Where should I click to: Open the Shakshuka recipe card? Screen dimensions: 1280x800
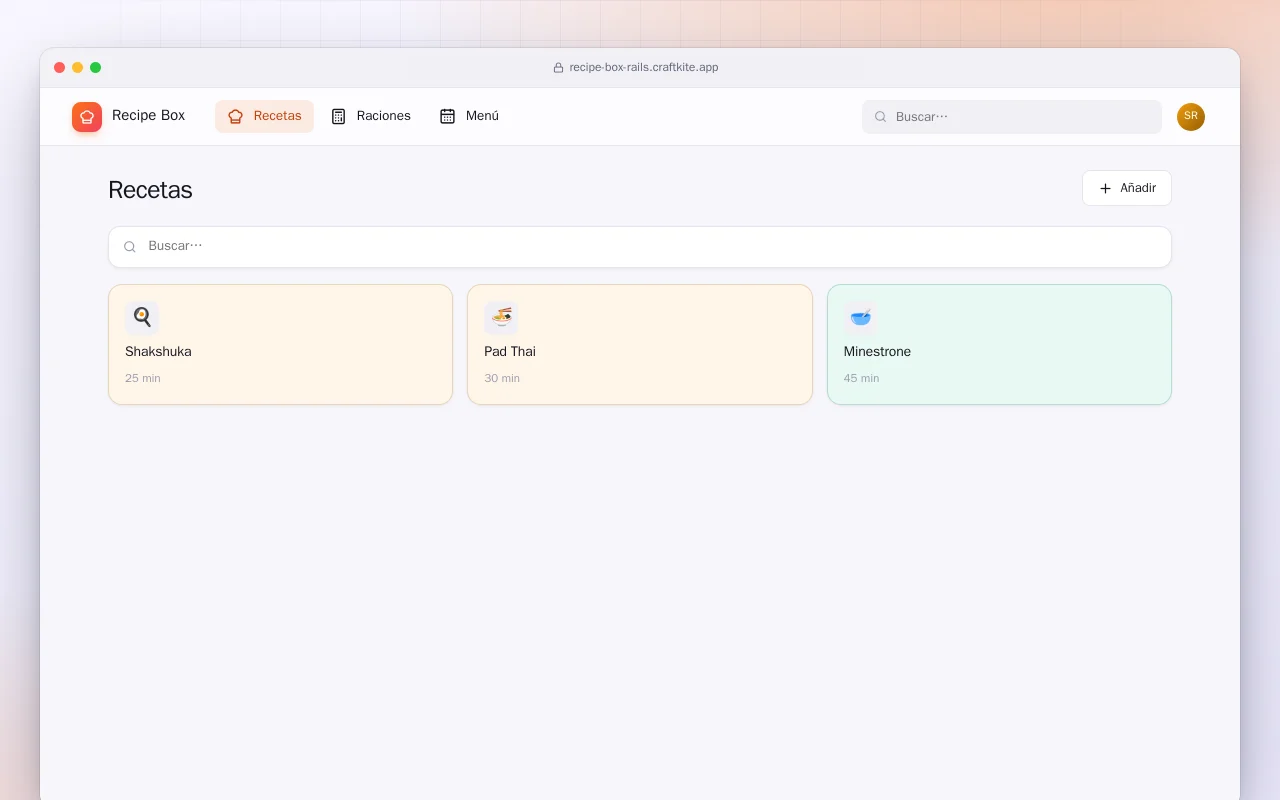click(x=280, y=345)
